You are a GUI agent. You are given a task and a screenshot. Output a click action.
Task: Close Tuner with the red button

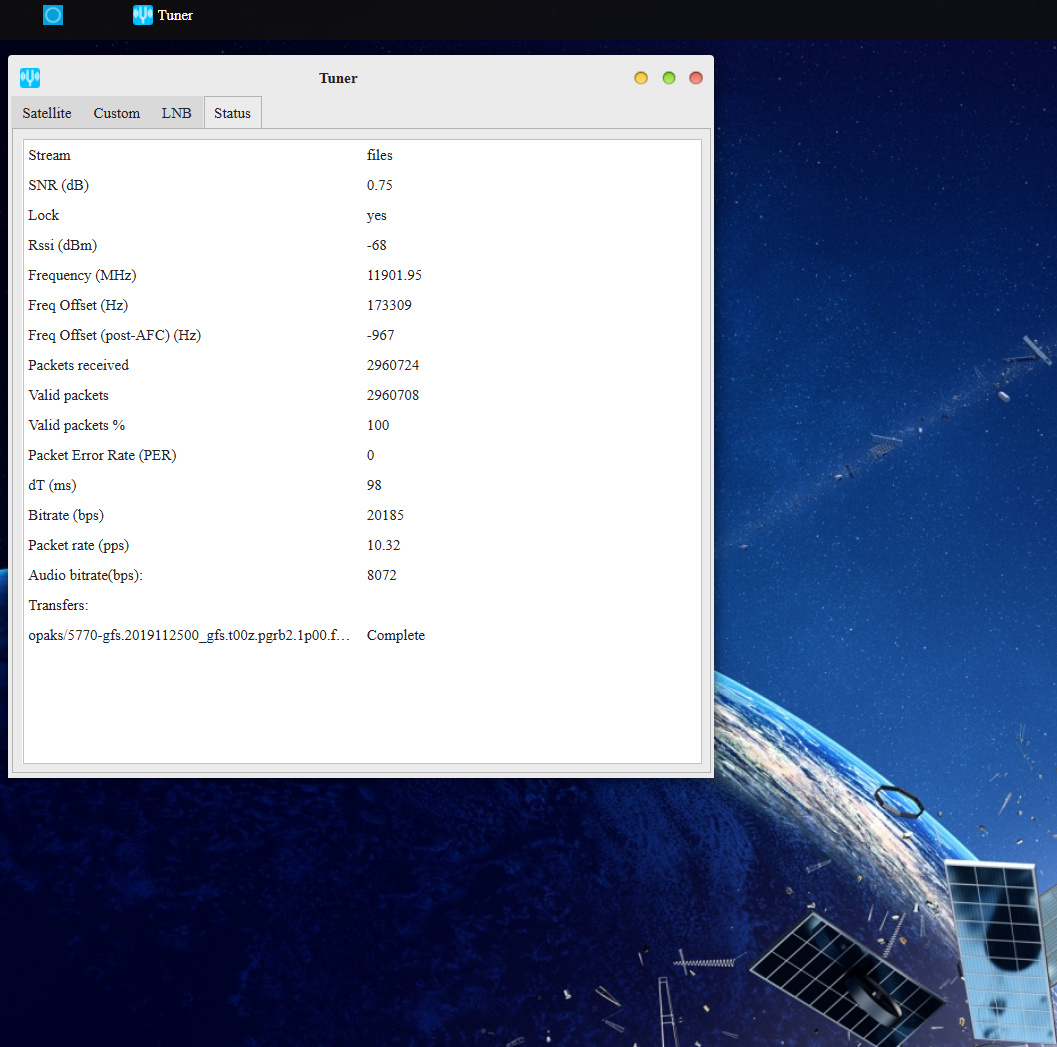pyautogui.click(x=696, y=78)
